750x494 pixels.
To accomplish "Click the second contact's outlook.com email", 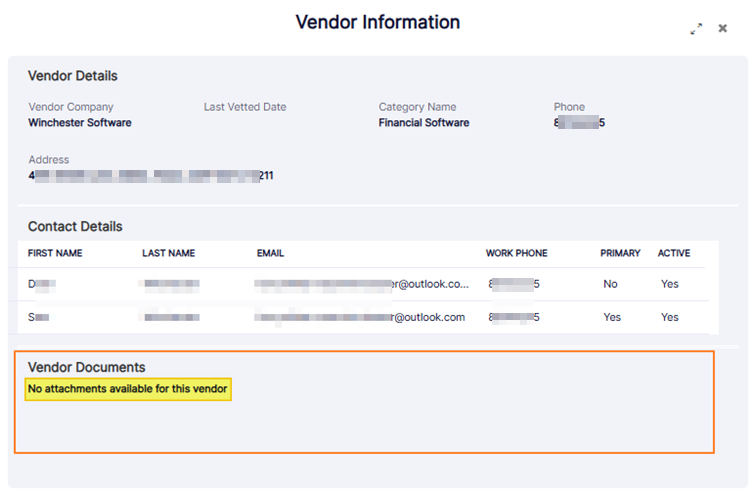I will [359, 317].
